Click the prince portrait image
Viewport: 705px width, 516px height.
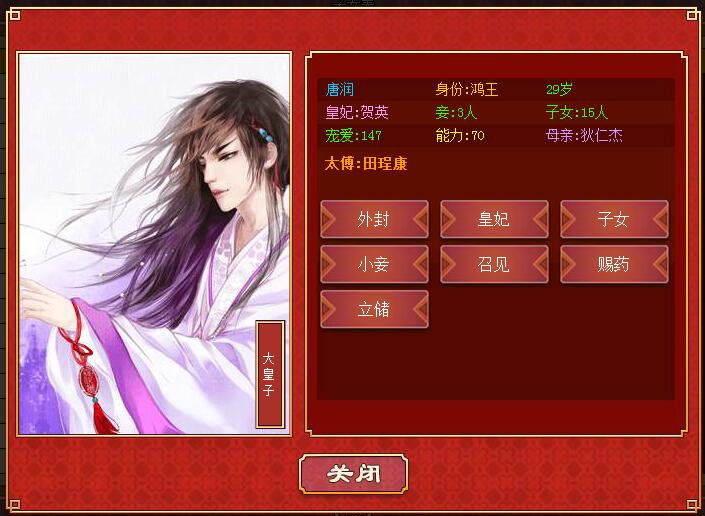154,244
